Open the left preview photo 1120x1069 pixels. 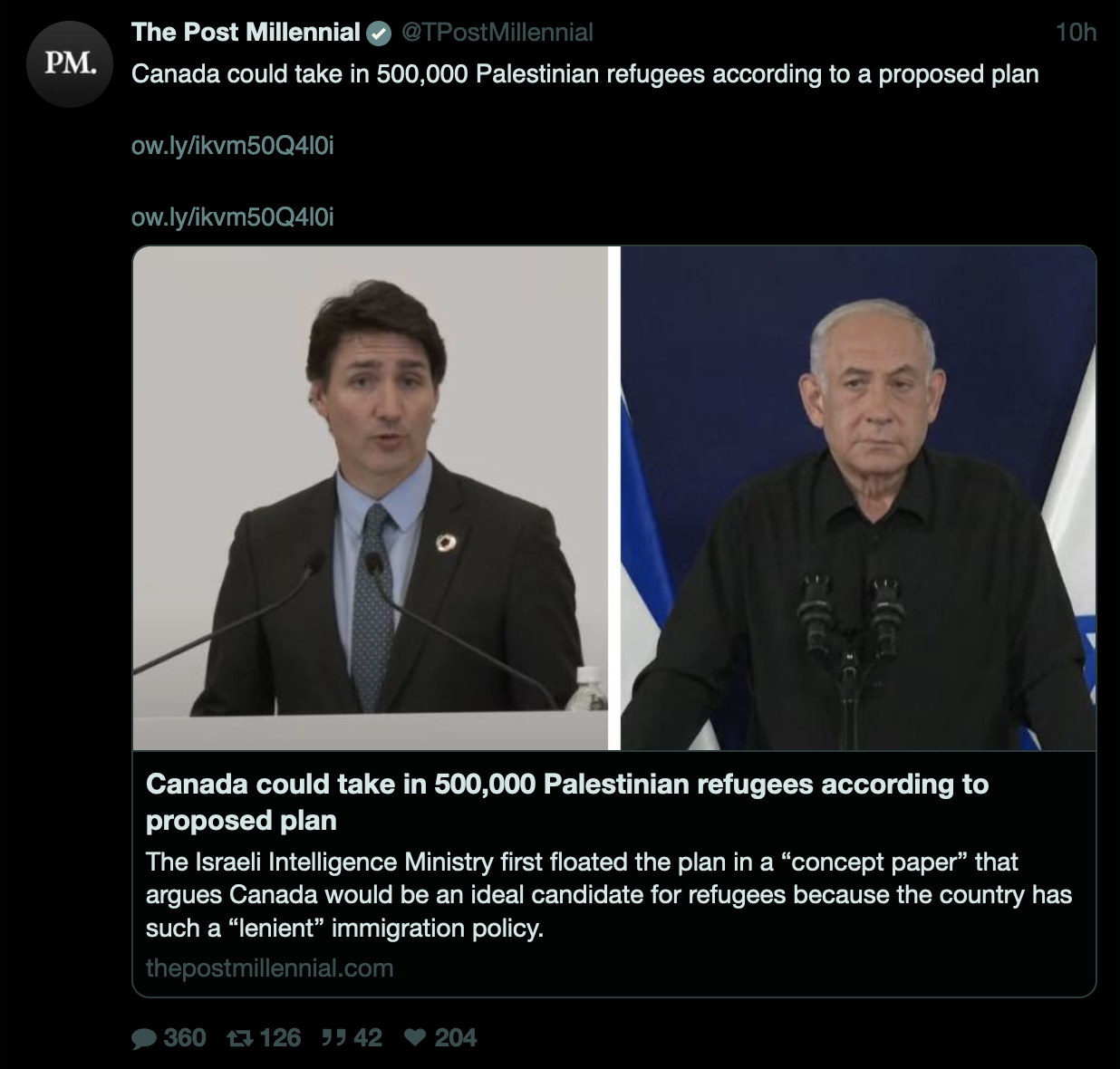371,498
